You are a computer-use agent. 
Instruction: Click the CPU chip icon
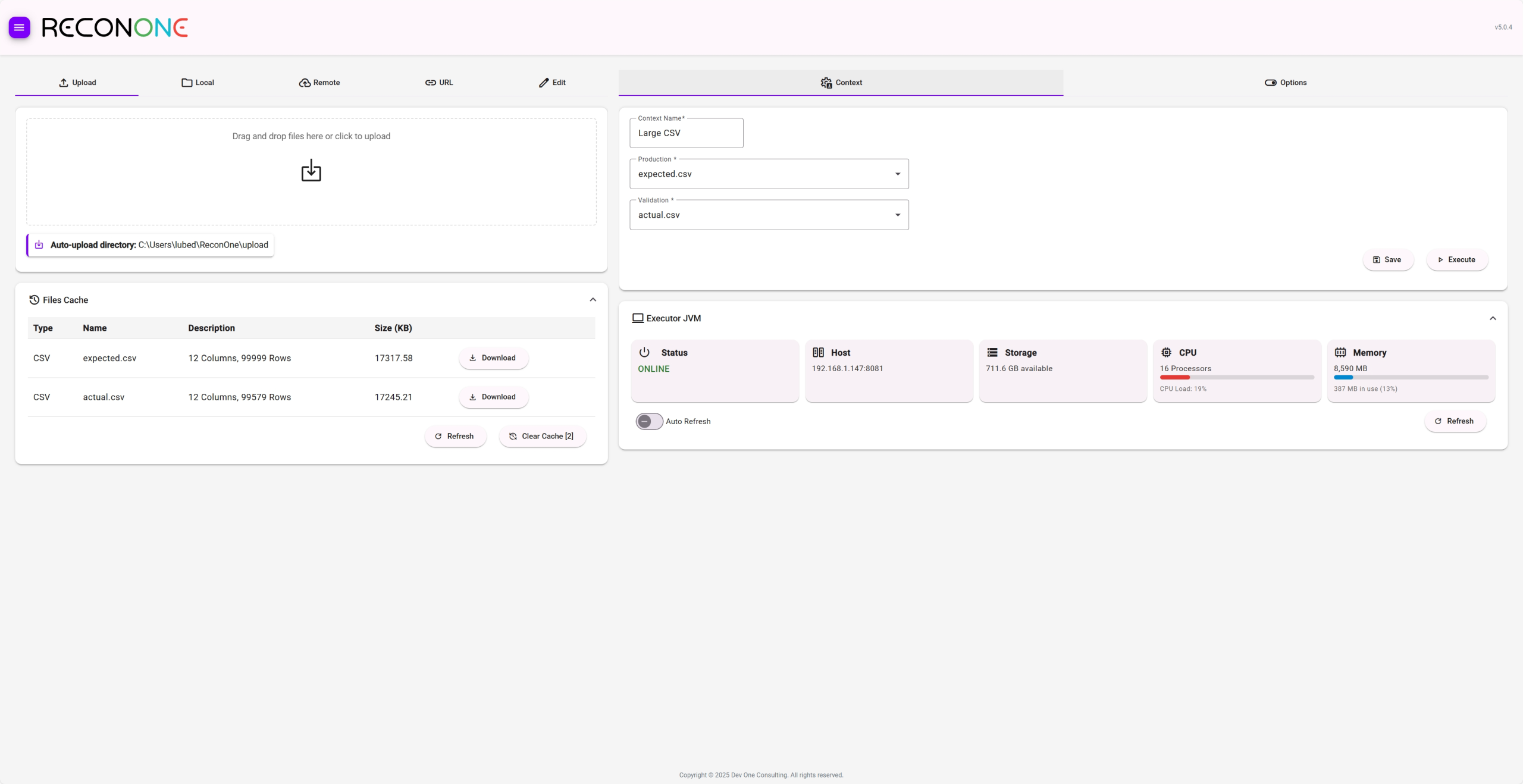pos(1167,352)
